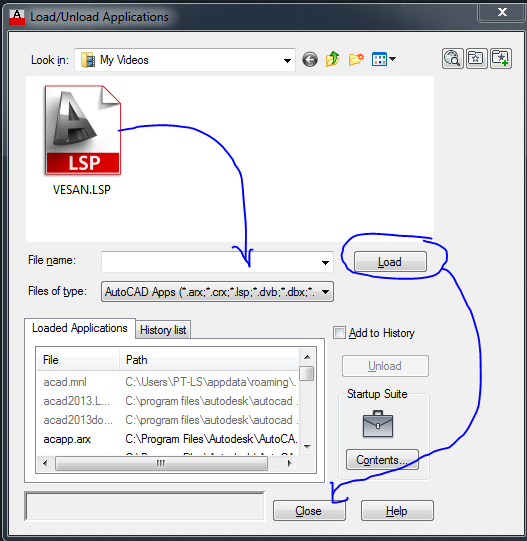Select the acad2013do... list entry
Viewport: 527px width, 541px height.
pyautogui.click(x=78, y=420)
